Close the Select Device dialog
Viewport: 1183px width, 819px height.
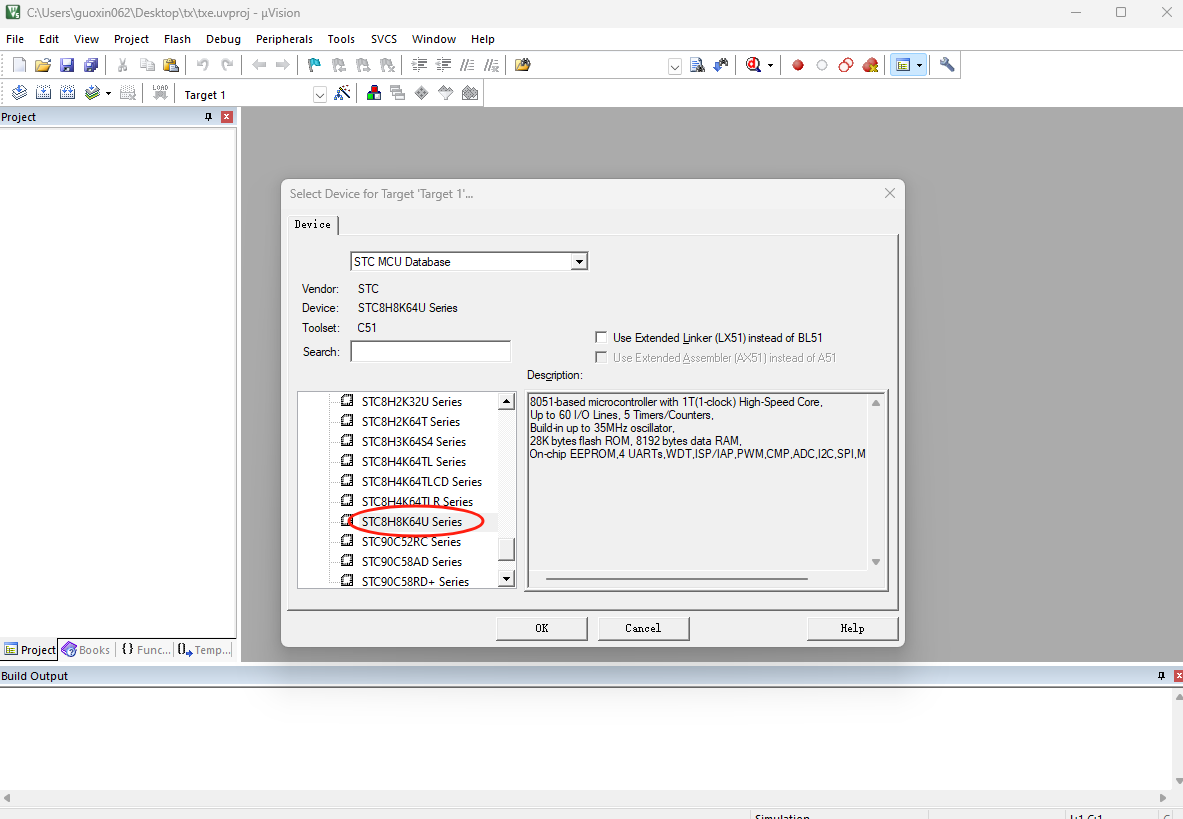point(890,193)
